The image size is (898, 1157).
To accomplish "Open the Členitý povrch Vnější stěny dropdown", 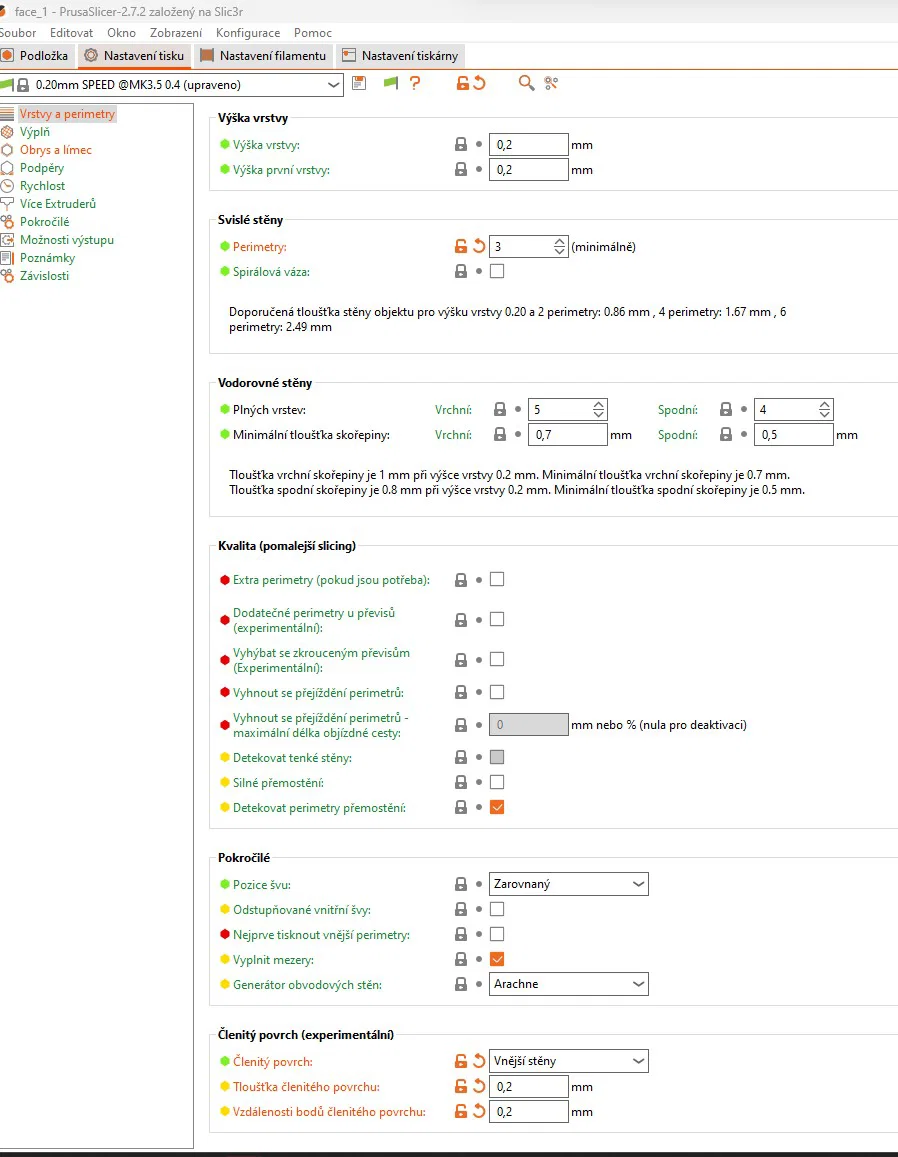I will pos(569,1061).
